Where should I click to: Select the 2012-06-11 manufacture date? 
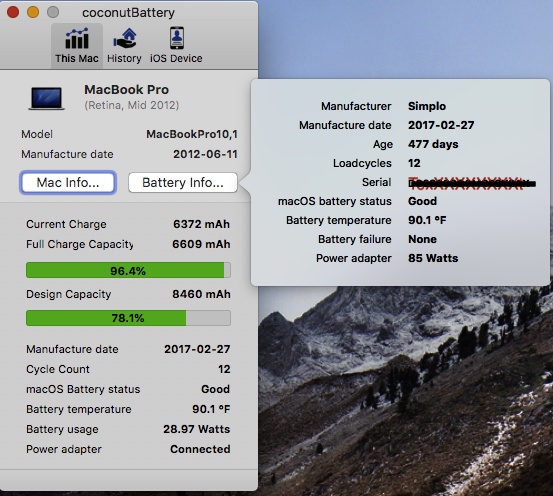point(205,154)
